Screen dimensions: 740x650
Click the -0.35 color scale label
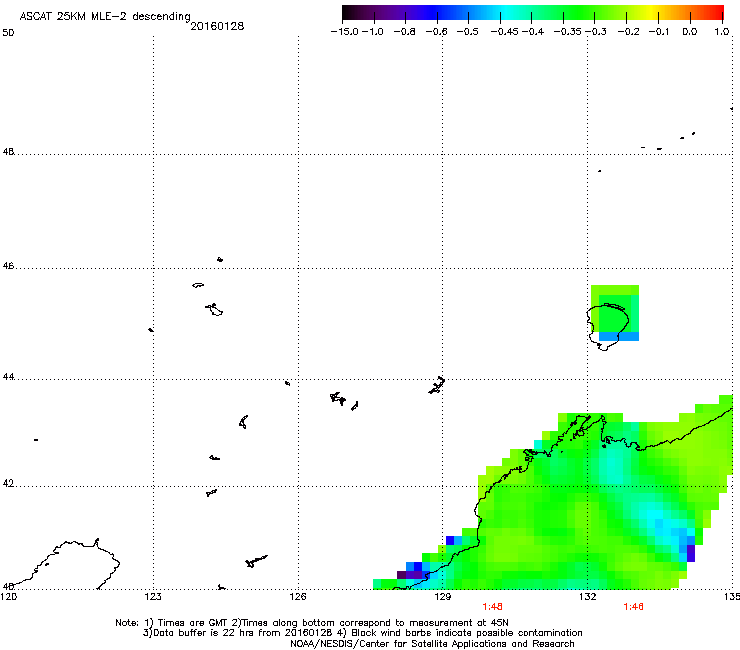(568, 32)
